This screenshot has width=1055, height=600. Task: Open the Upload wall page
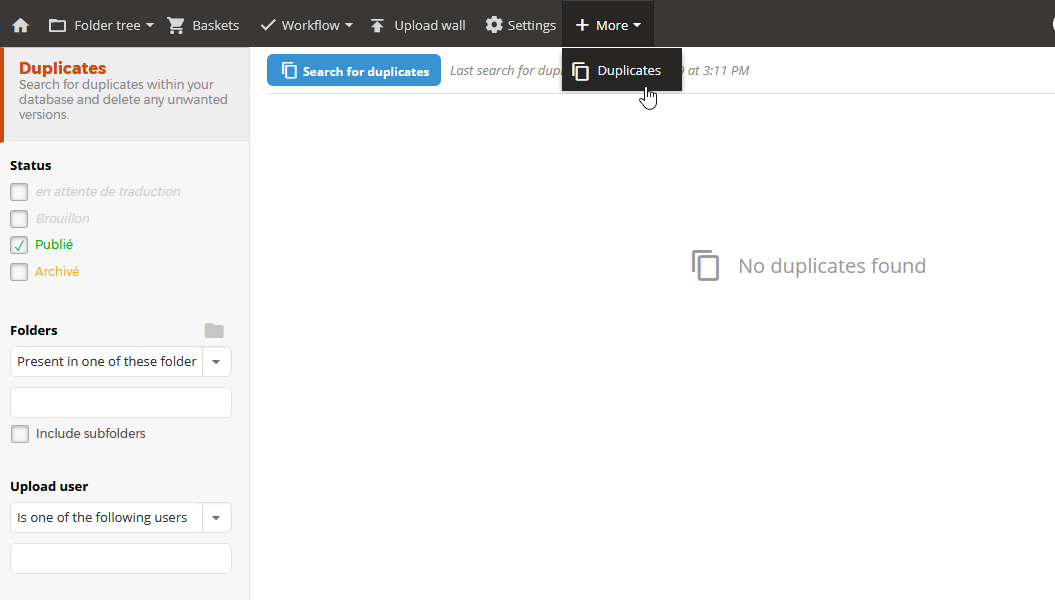coord(417,26)
